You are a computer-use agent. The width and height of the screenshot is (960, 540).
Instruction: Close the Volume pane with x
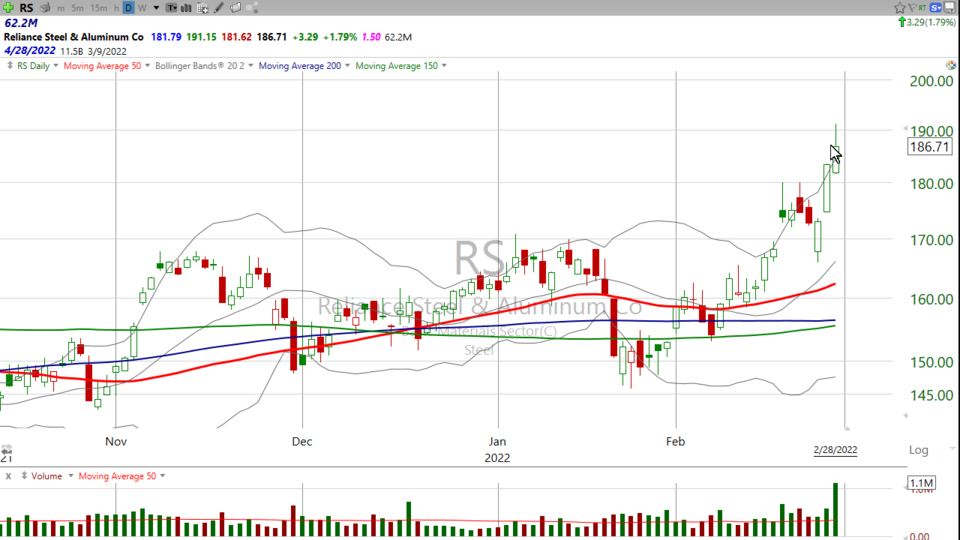[8, 476]
